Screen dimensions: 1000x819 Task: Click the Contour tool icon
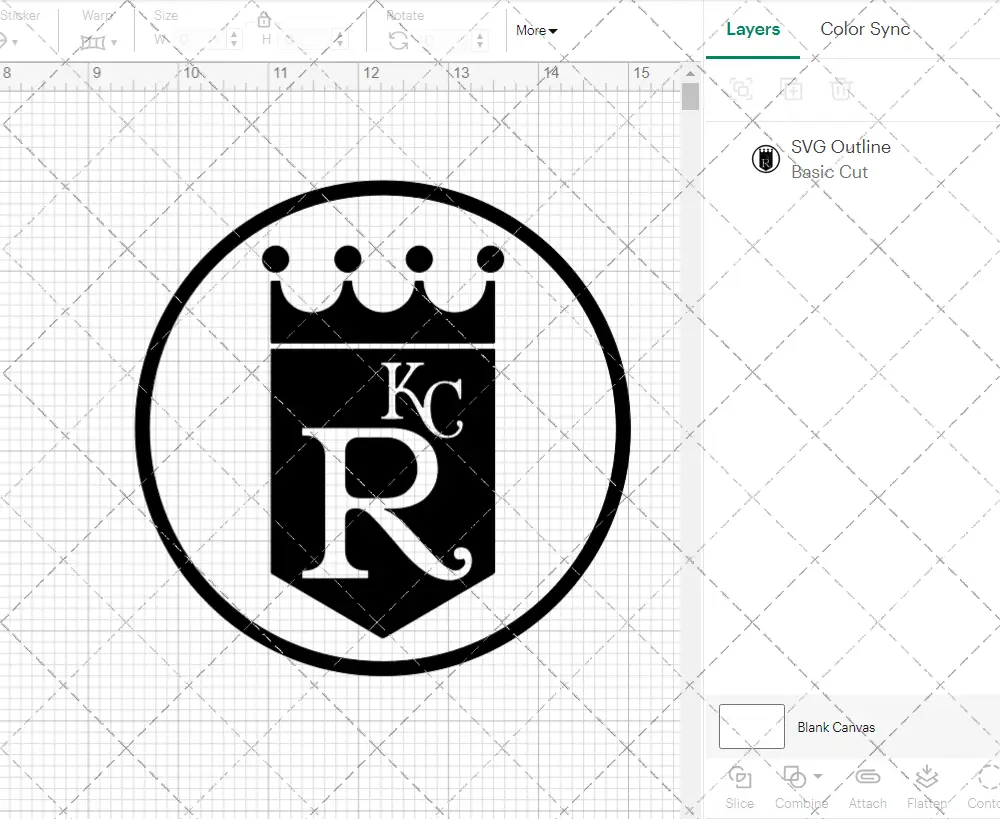click(990, 777)
